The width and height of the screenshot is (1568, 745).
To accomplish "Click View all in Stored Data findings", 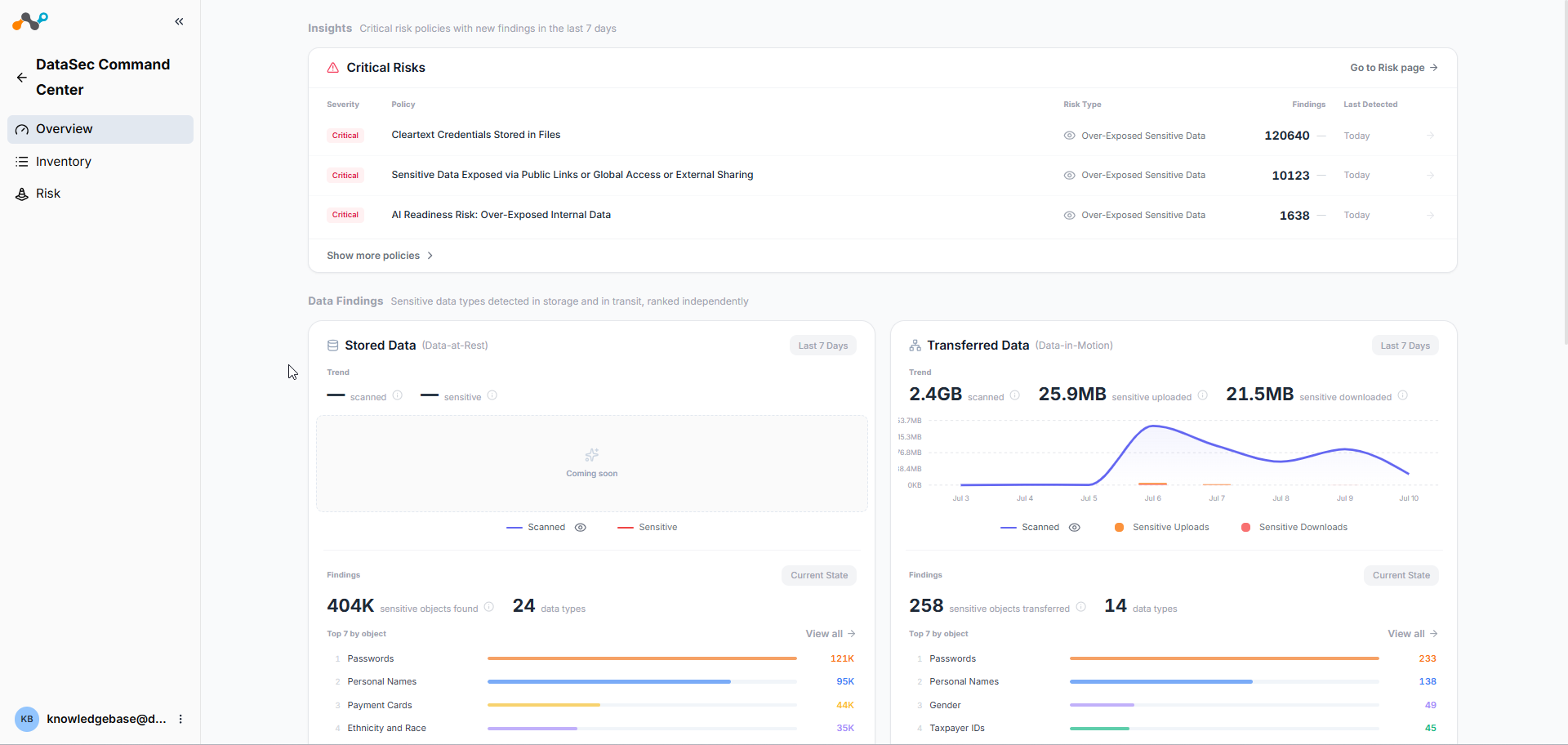I will 831,634.
